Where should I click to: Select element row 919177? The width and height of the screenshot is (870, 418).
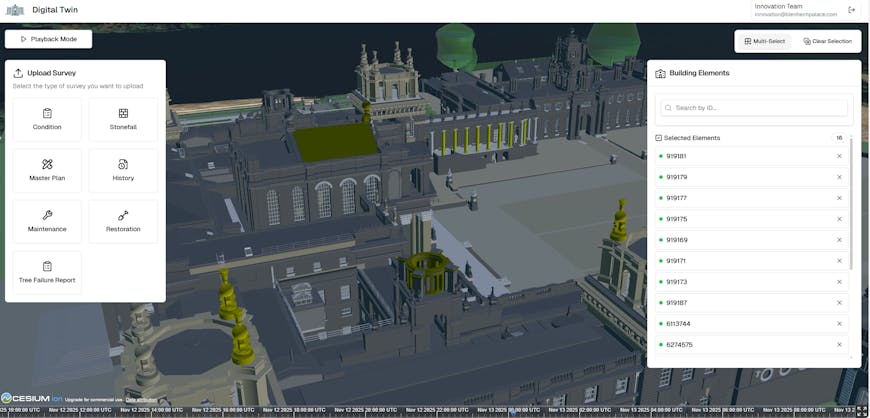coord(751,198)
